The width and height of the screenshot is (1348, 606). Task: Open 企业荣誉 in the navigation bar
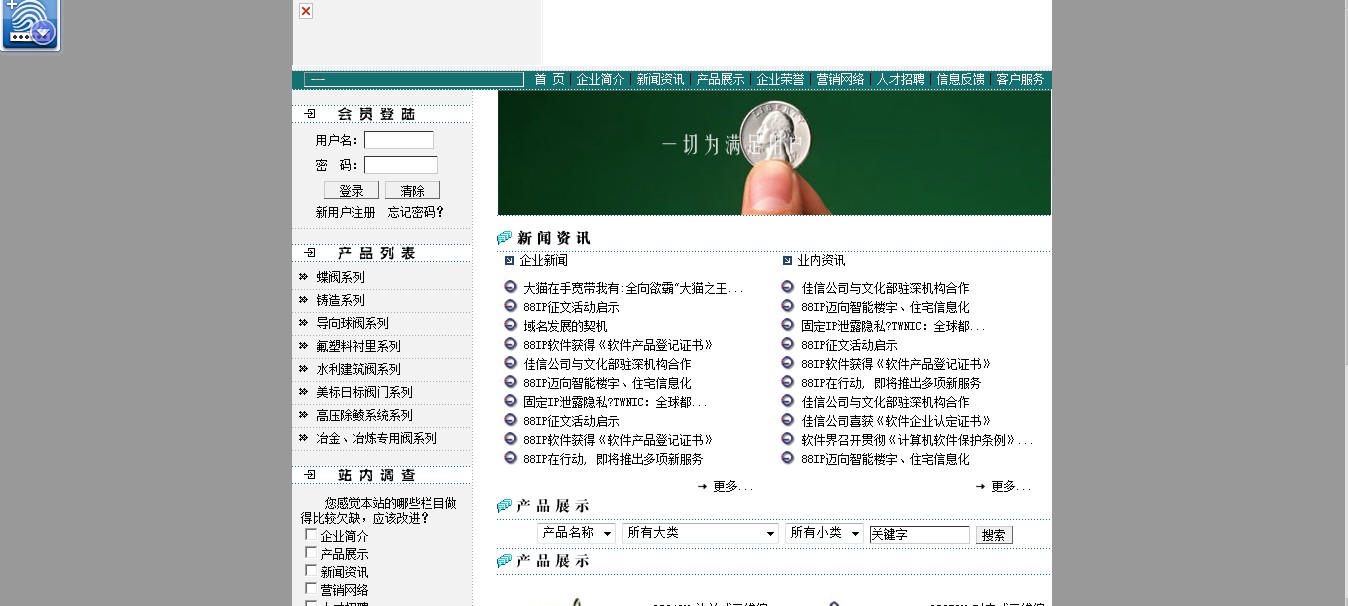(780, 80)
